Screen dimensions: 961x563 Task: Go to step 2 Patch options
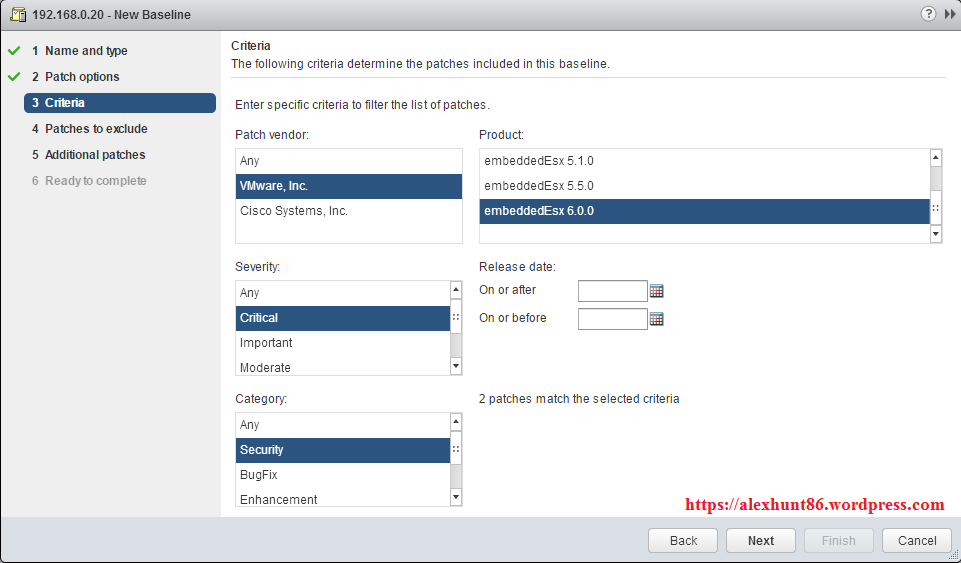pyautogui.click(x=82, y=77)
